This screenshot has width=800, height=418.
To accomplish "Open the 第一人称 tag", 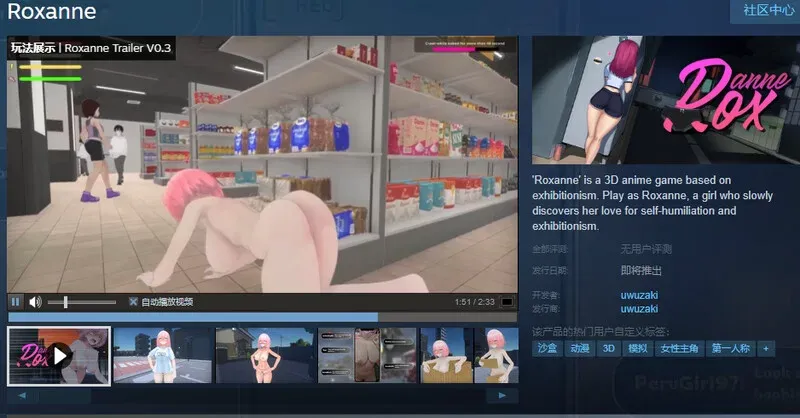I will click(x=729, y=348).
